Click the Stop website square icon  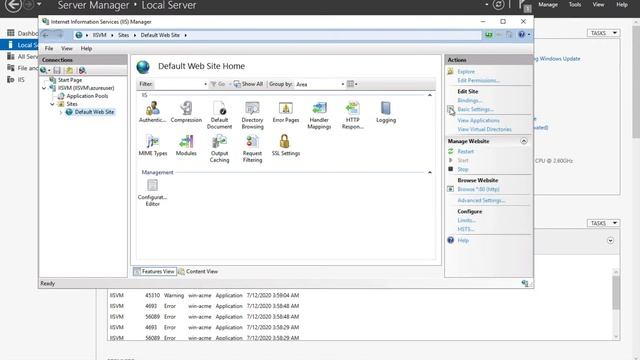pos(451,169)
